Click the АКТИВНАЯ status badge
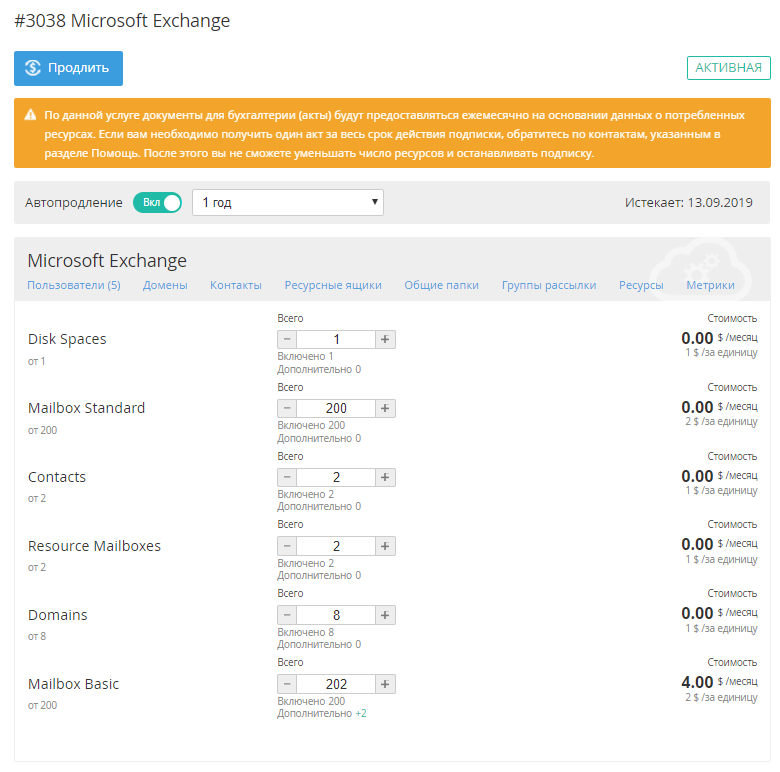Viewport: 780px width, 772px height. (728, 68)
